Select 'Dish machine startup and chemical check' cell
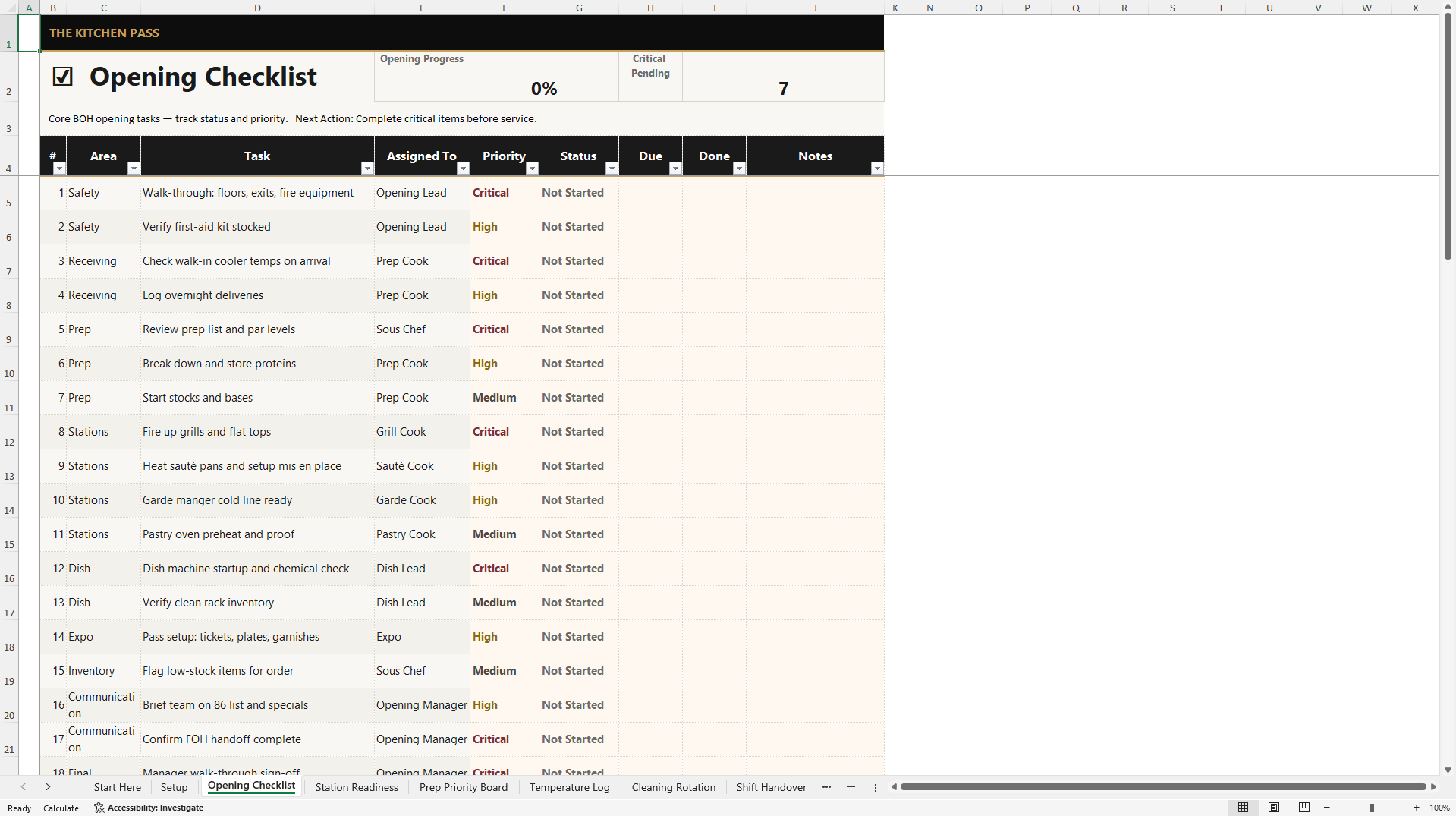Screen dimensions: 1456x816 [257, 569]
